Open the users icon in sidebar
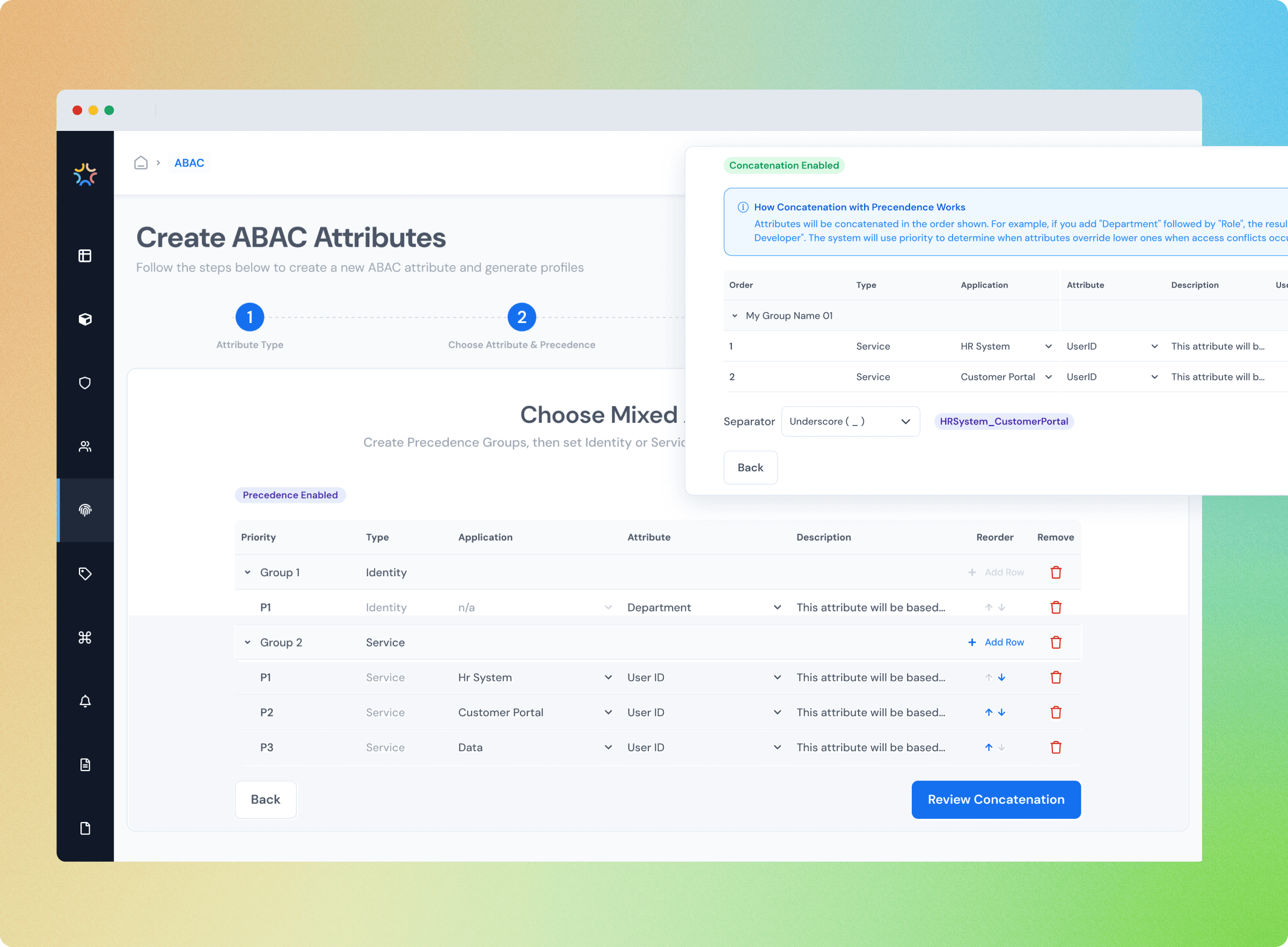Image resolution: width=1288 pixels, height=947 pixels. [85, 446]
